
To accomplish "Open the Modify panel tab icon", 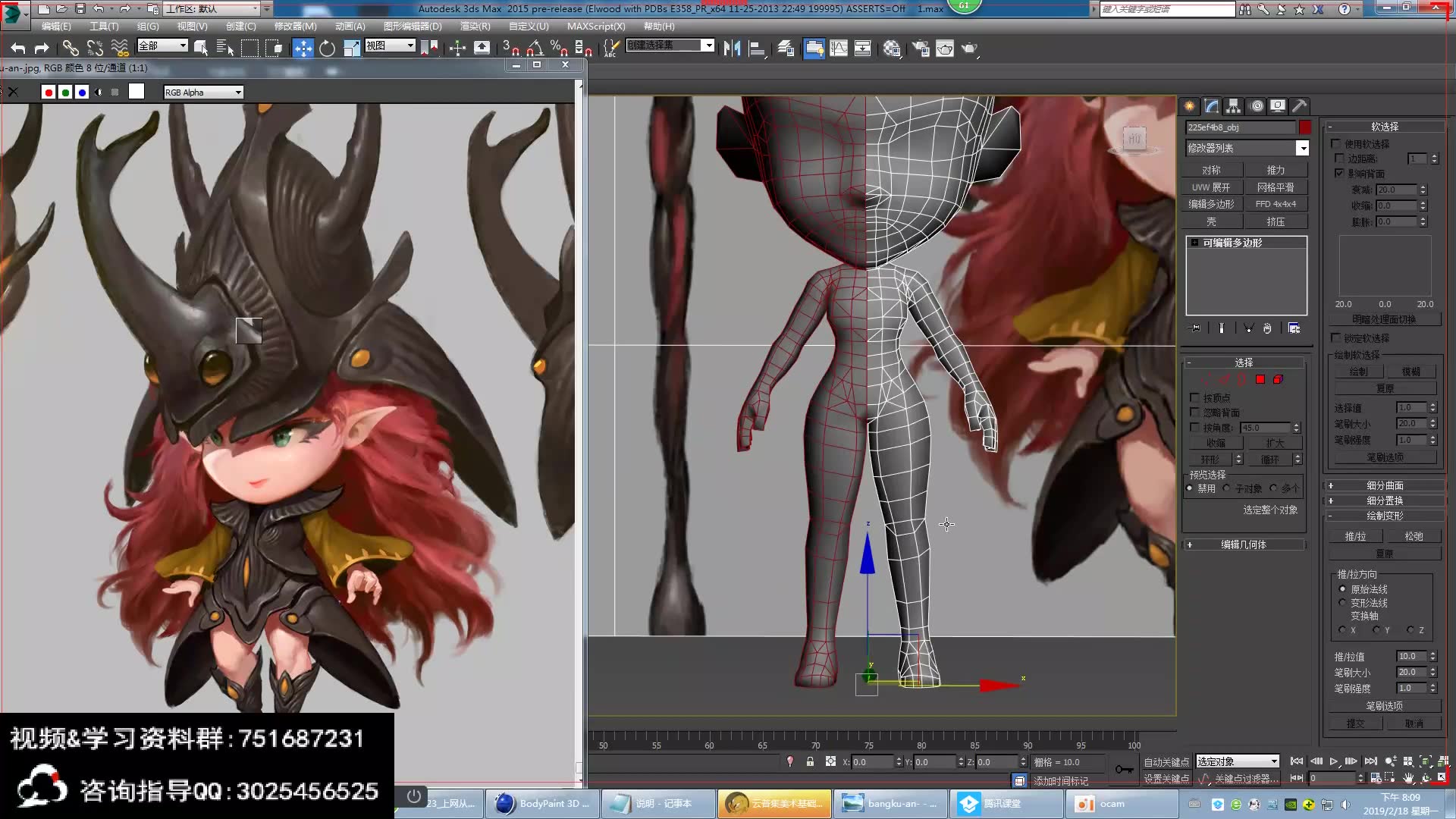I will [x=1211, y=106].
